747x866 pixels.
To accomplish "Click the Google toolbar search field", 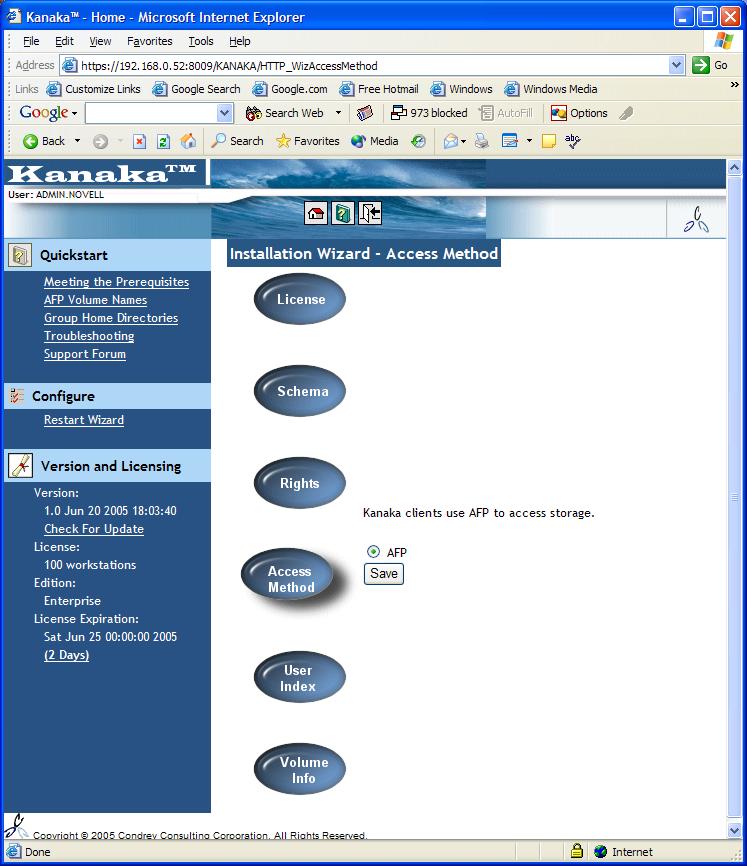I will [x=151, y=113].
